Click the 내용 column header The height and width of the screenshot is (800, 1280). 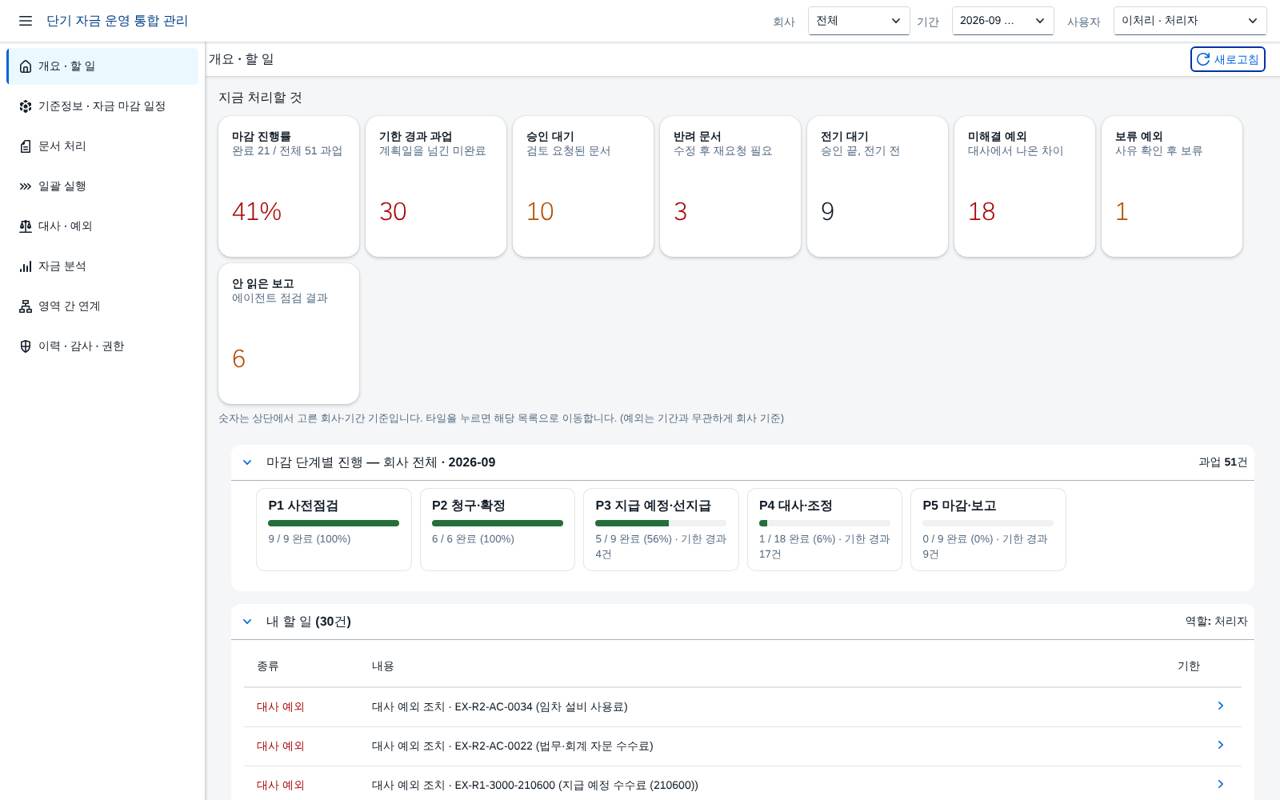click(383, 666)
